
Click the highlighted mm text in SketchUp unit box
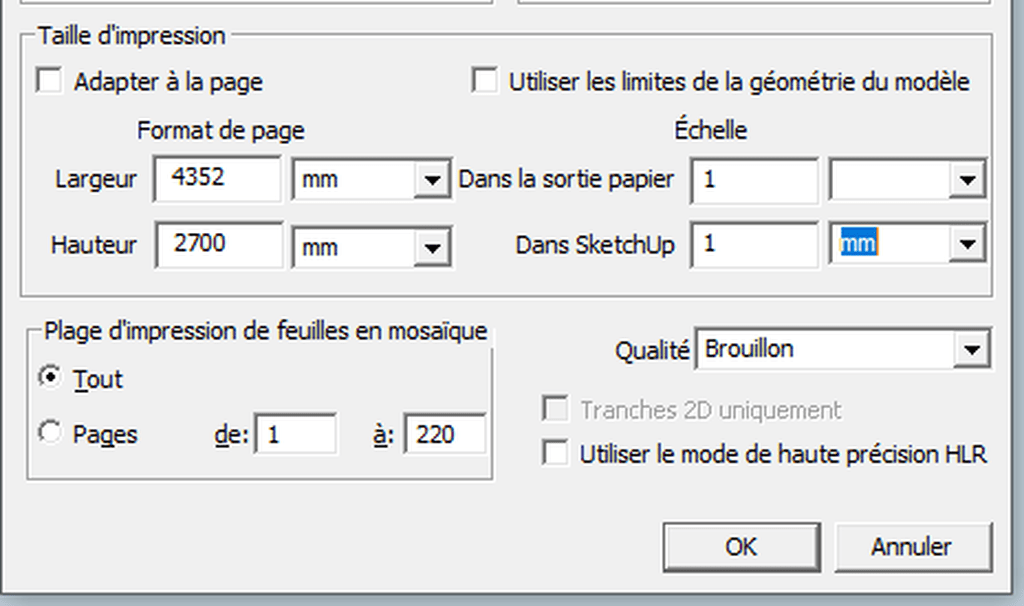[x=858, y=243]
